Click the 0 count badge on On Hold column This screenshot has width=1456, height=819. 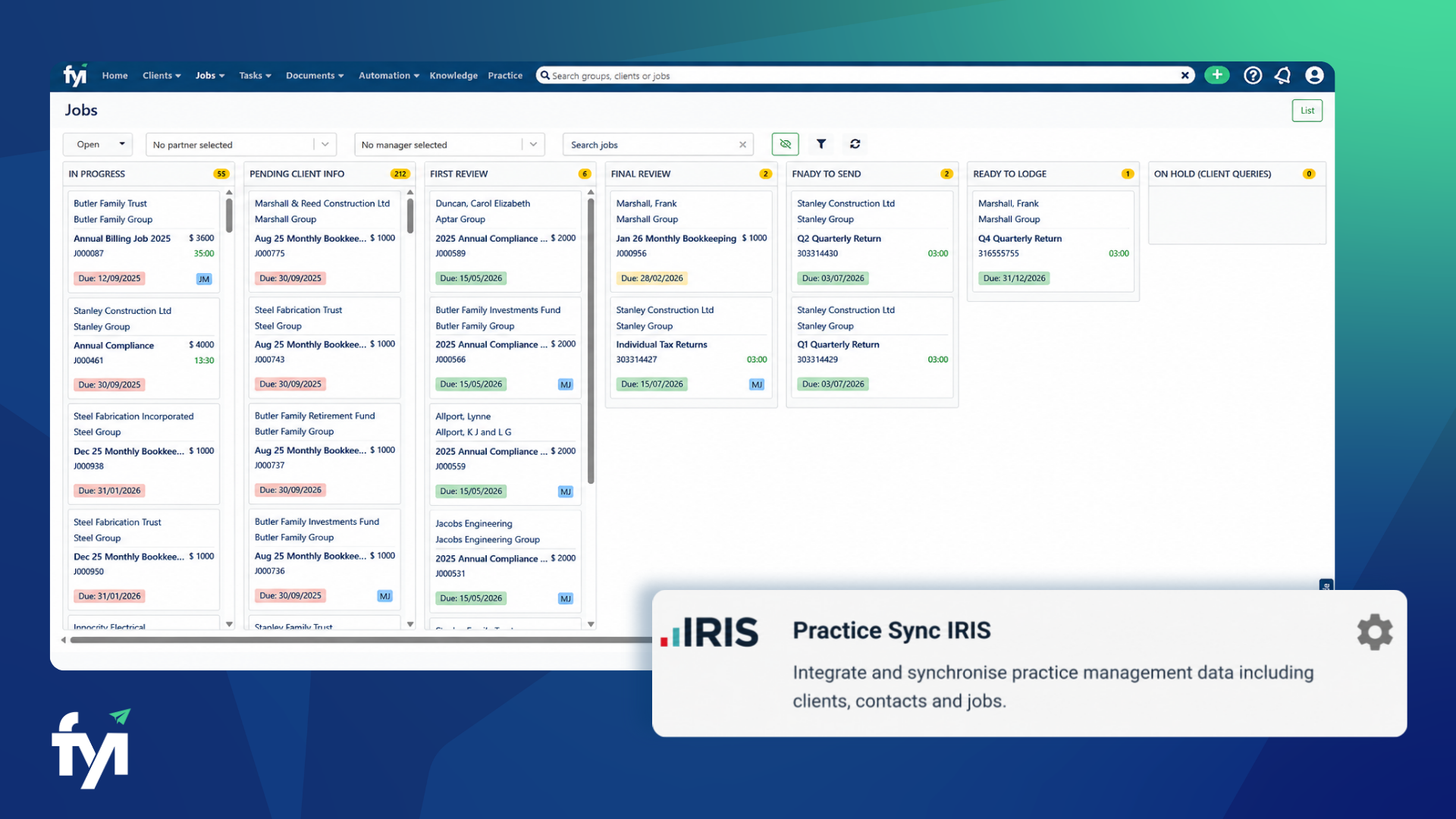point(1309,174)
